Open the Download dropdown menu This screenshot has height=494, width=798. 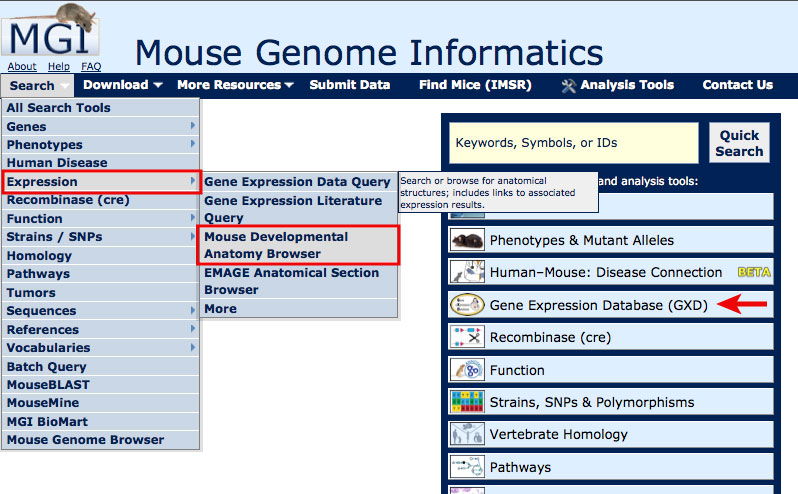123,85
